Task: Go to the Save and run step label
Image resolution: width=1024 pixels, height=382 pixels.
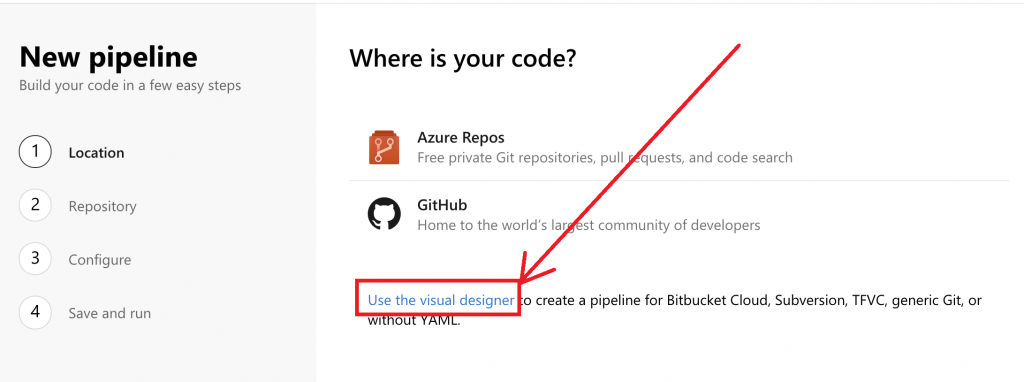Action: tap(110, 313)
